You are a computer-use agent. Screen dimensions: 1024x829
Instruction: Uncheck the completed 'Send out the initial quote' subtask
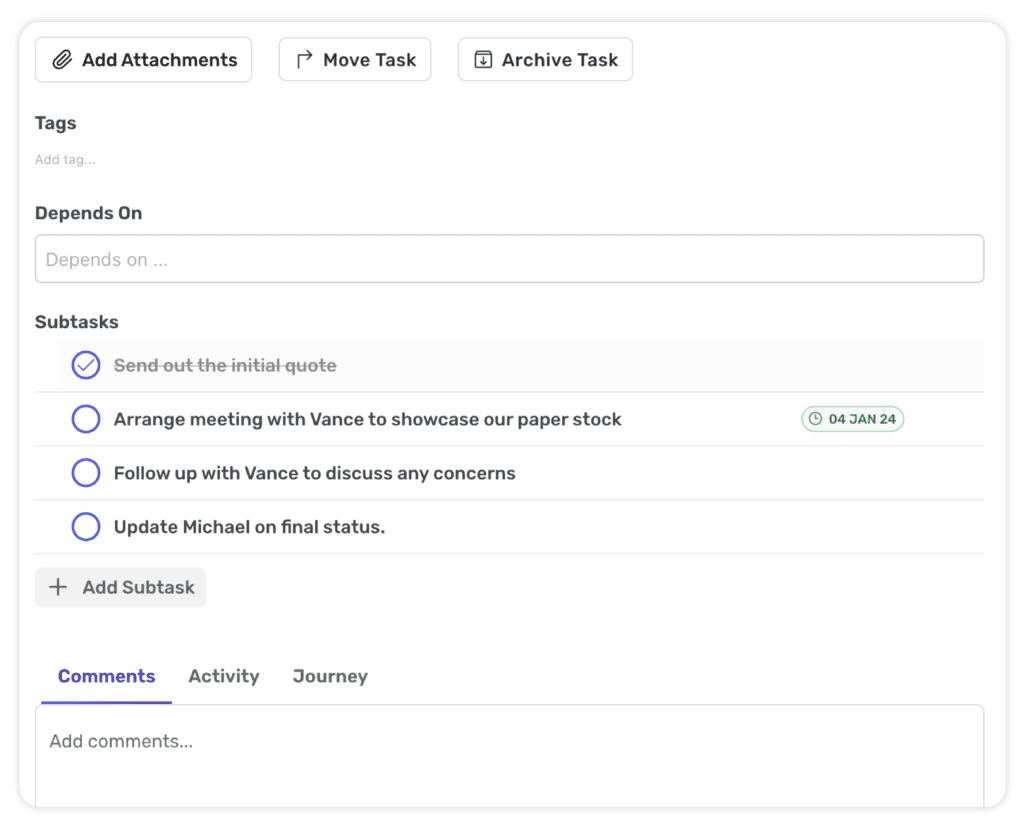pos(86,366)
